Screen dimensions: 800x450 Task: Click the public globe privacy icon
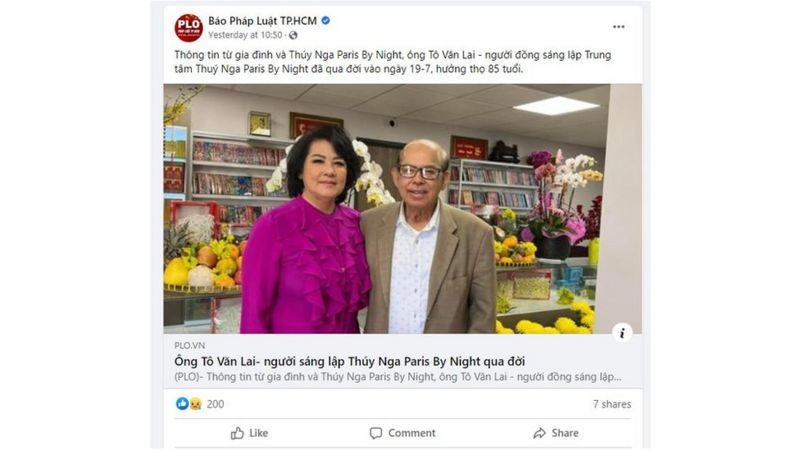(293, 35)
